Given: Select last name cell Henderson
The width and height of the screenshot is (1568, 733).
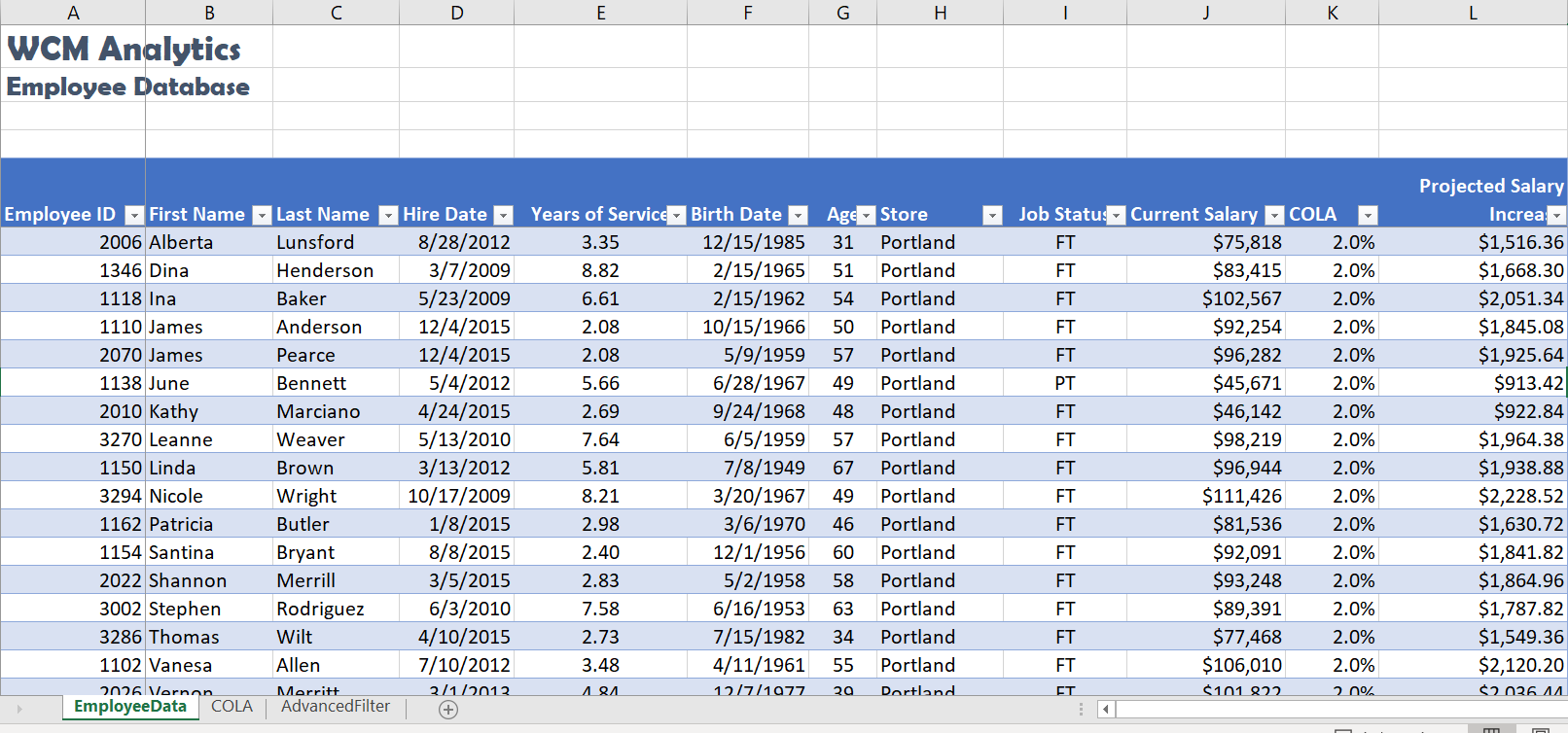Looking at the screenshot, I should click(x=336, y=270).
